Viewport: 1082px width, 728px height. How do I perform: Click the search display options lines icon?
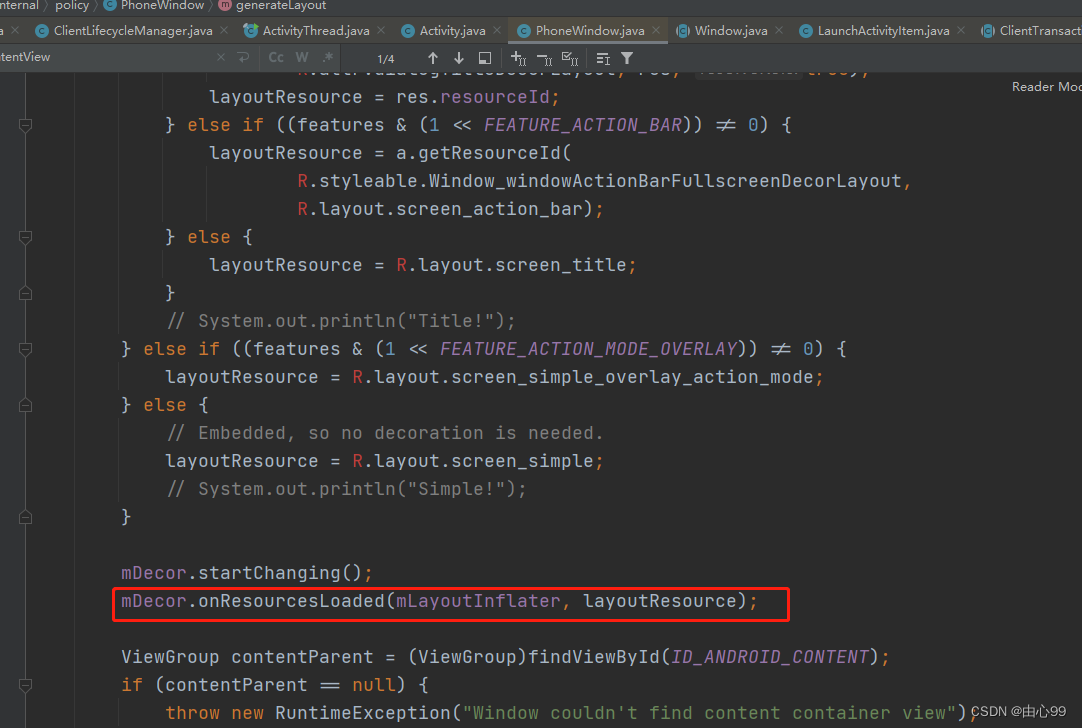601,57
